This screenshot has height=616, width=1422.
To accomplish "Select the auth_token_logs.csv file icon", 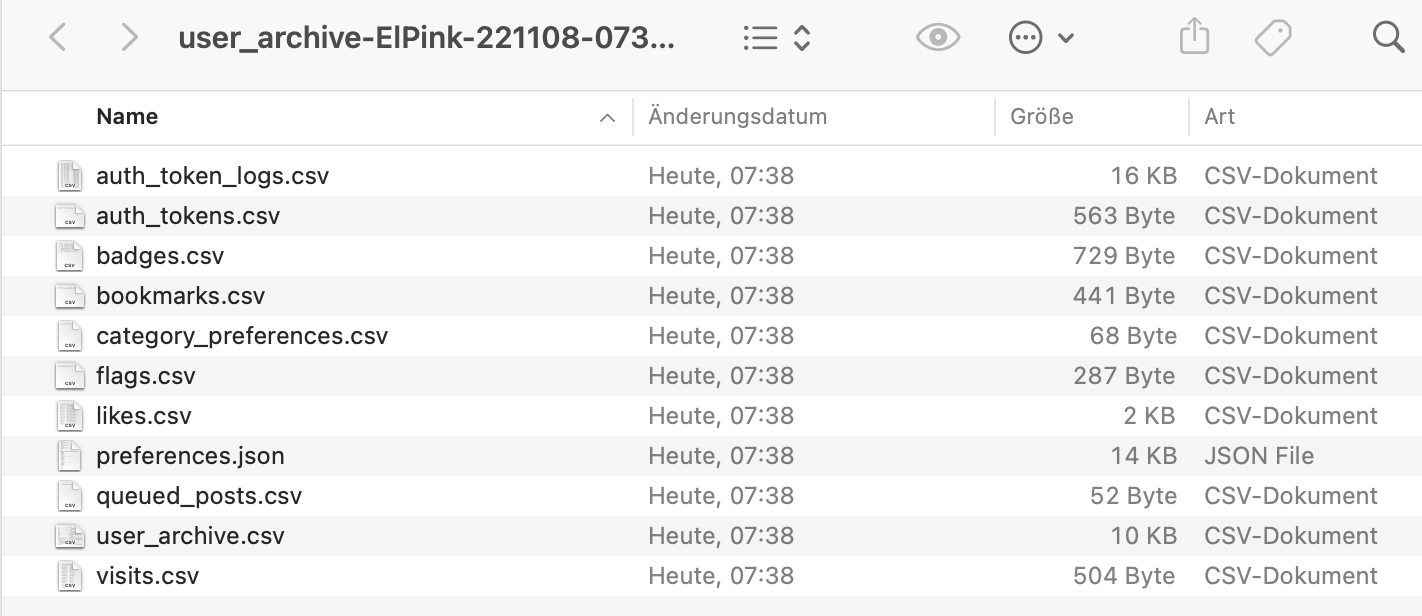I will click(x=69, y=176).
